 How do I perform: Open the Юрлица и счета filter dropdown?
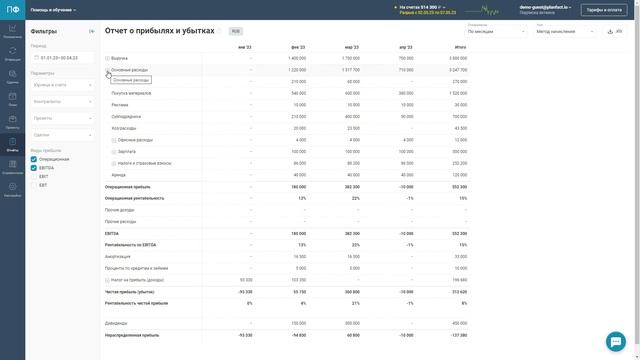62,85
